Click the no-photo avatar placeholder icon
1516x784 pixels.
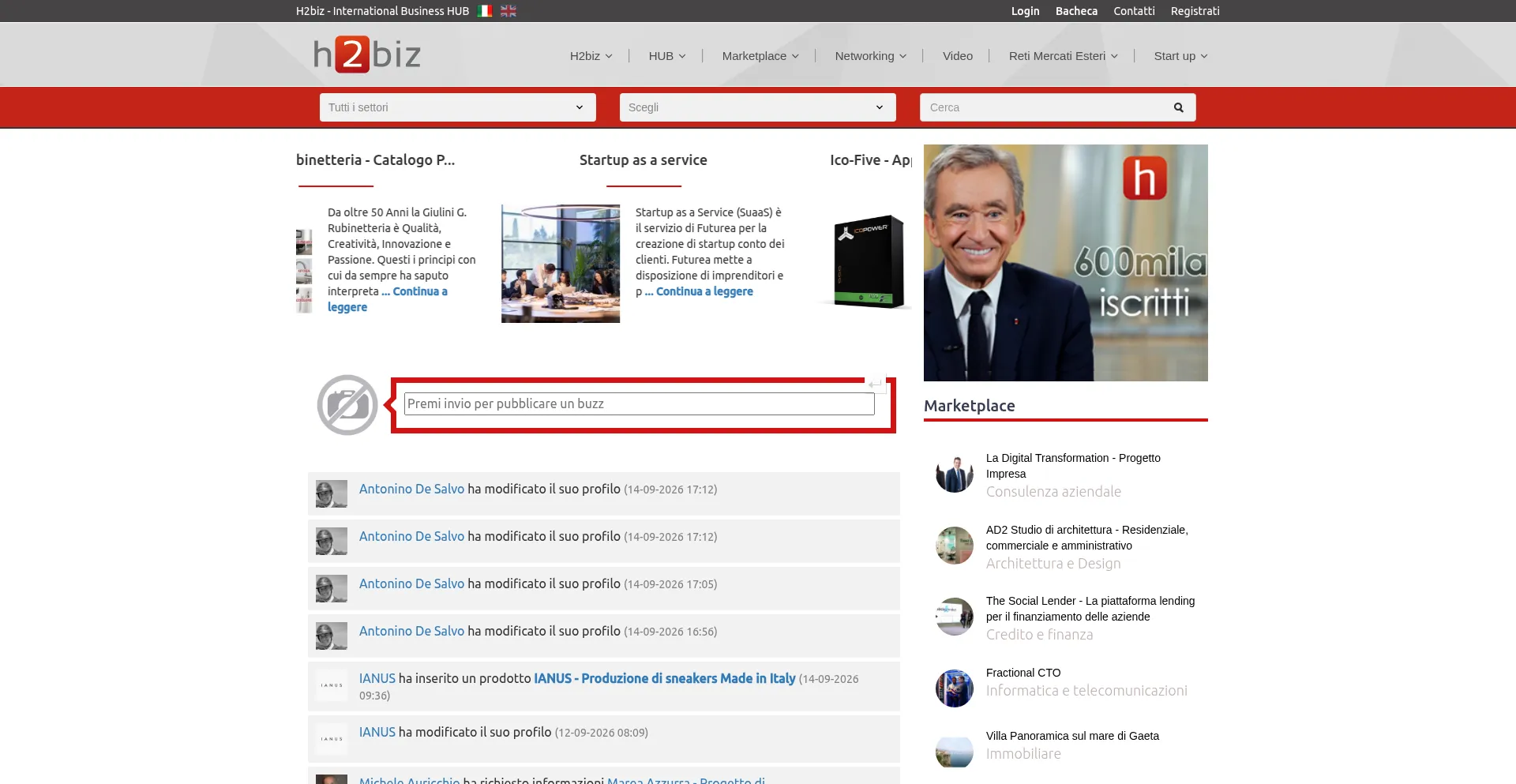pos(347,405)
